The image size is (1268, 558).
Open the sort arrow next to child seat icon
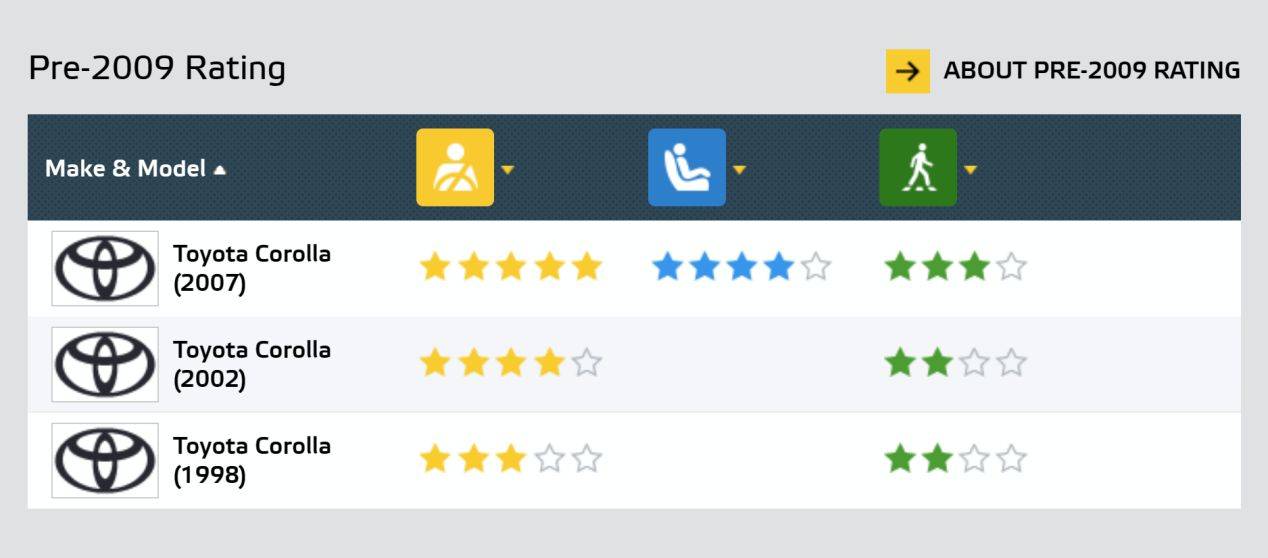coord(739,169)
